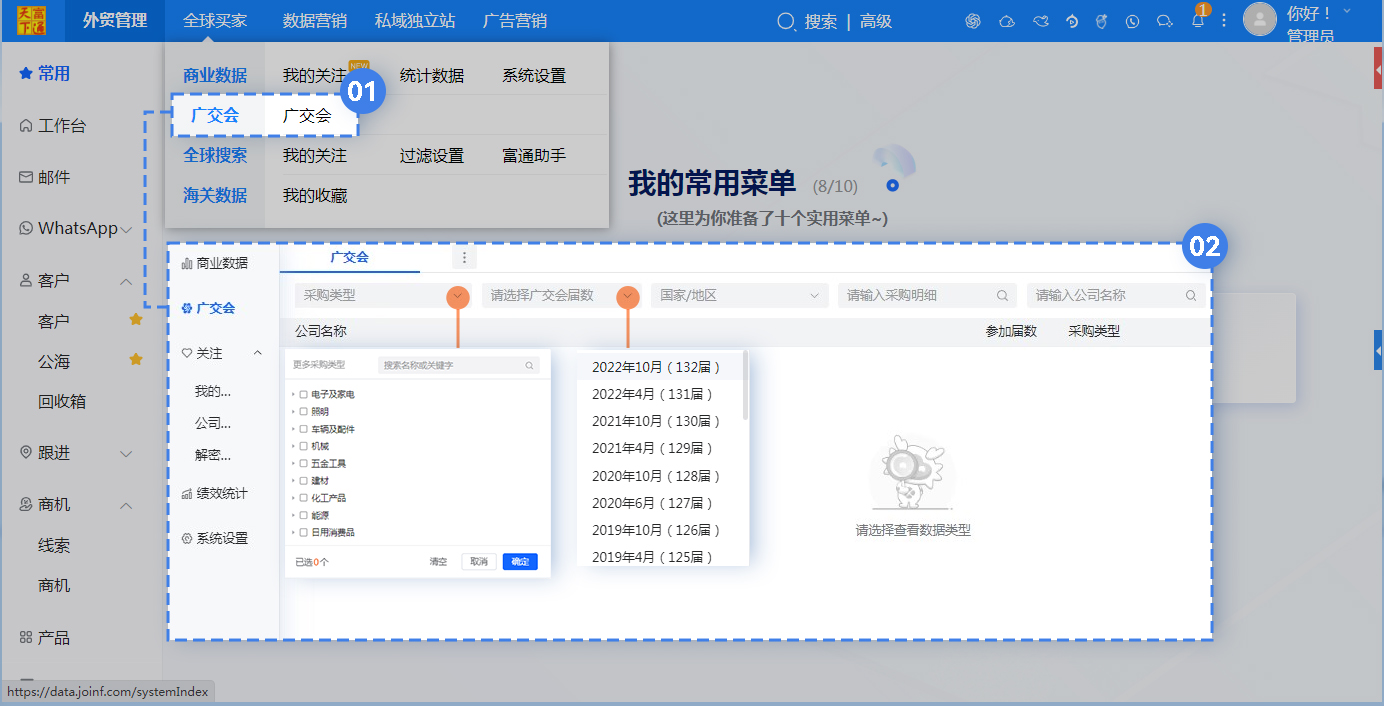
Task: Open the three-dot more menu beside 广交会 tab
Action: pos(464,258)
